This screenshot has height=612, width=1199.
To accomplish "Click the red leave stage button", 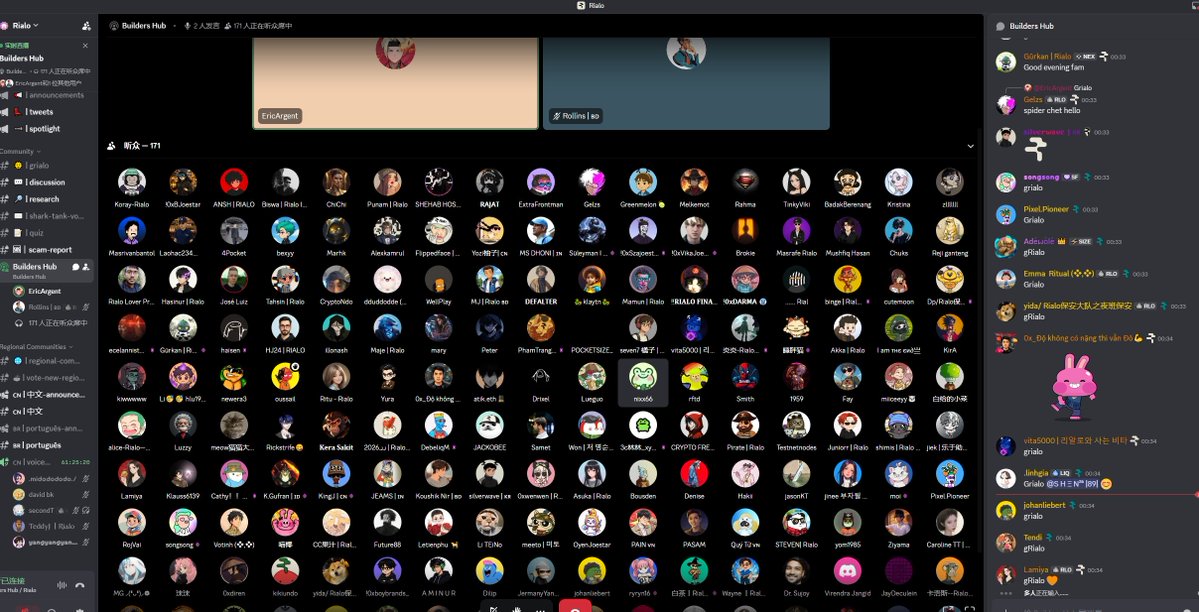I will 575,607.
